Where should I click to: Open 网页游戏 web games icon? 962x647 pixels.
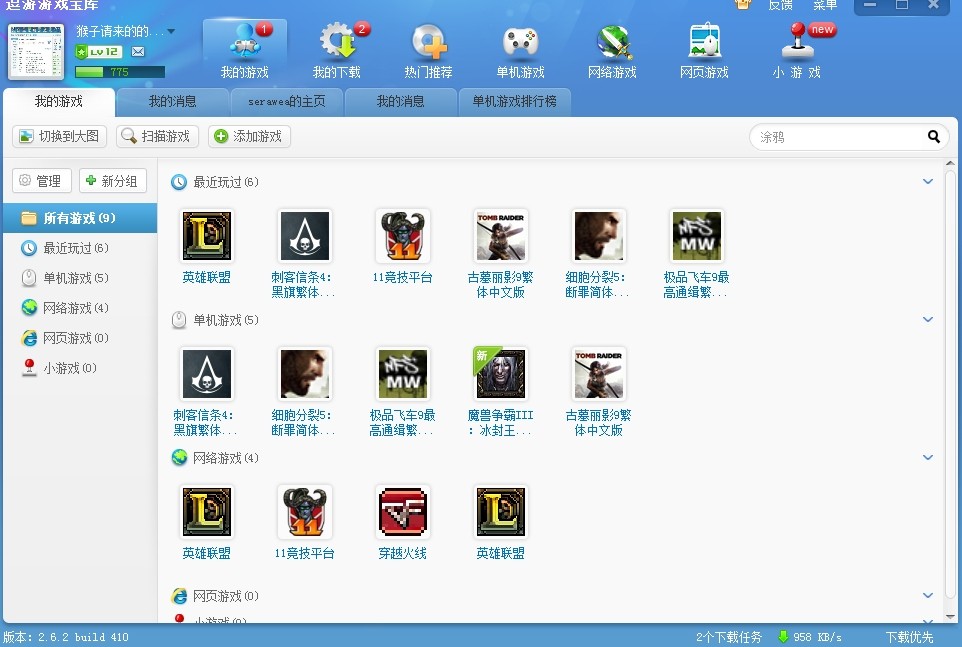click(x=704, y=52)
